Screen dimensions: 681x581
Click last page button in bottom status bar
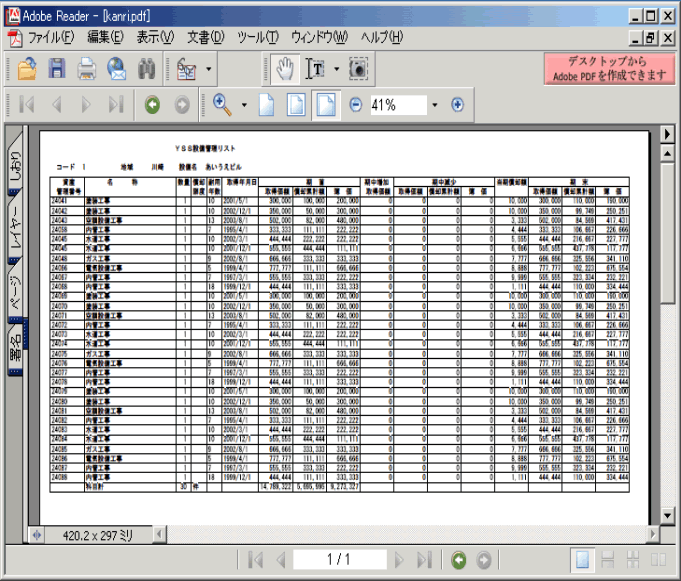424,560
